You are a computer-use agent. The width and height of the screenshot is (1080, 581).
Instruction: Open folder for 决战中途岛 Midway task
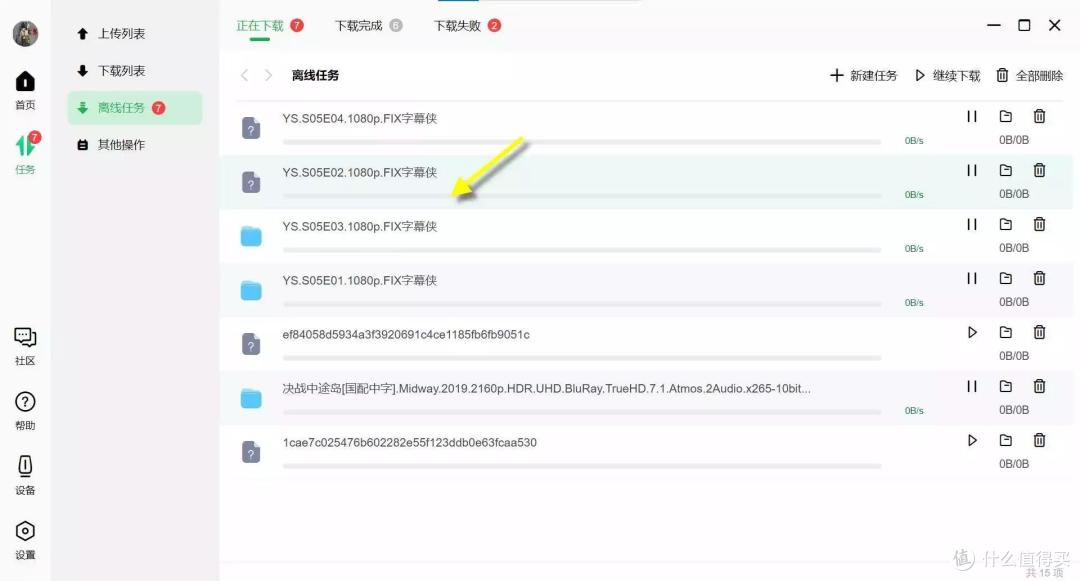[1006, 386]
